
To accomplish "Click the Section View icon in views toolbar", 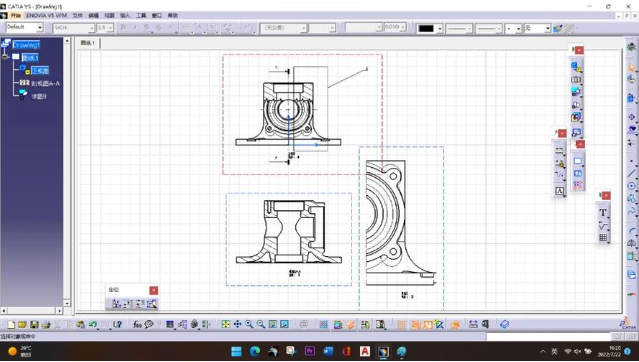I will [x=575, y=79].
